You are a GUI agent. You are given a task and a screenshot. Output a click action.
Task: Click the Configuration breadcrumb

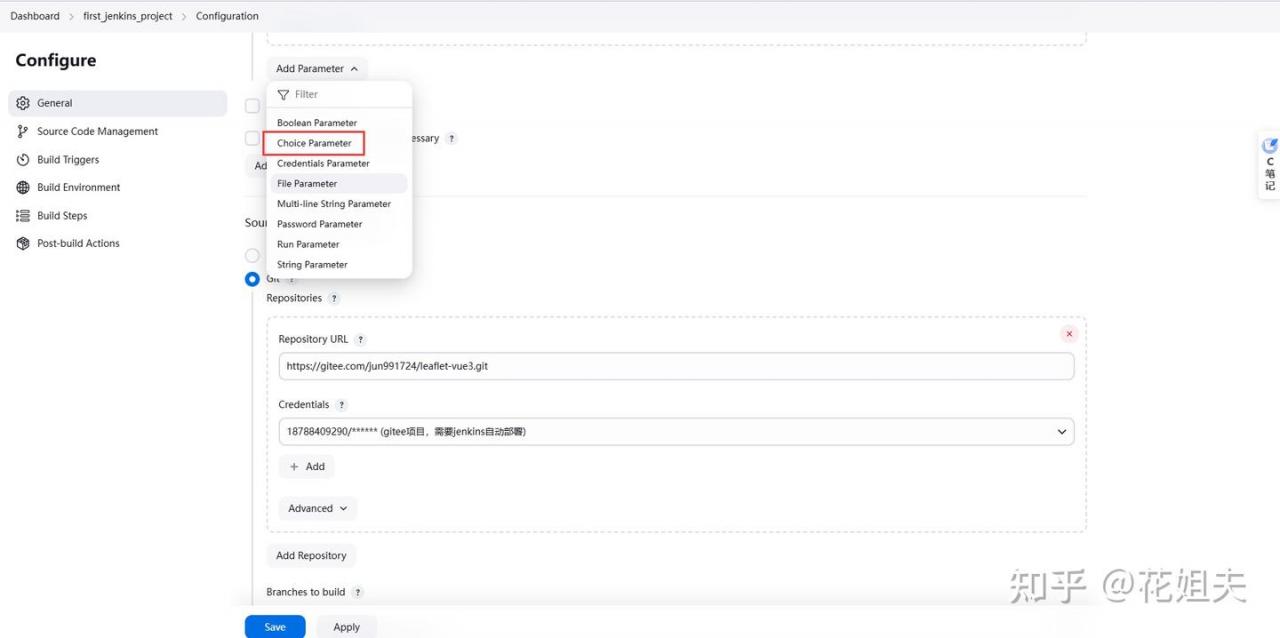[227, 16]
